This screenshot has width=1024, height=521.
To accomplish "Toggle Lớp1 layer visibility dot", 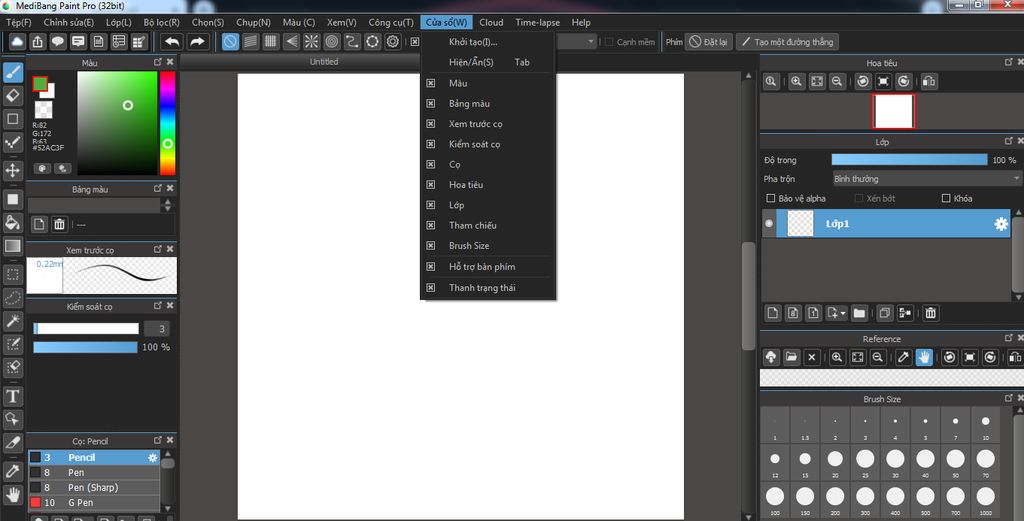I will [x=769, y=223].
